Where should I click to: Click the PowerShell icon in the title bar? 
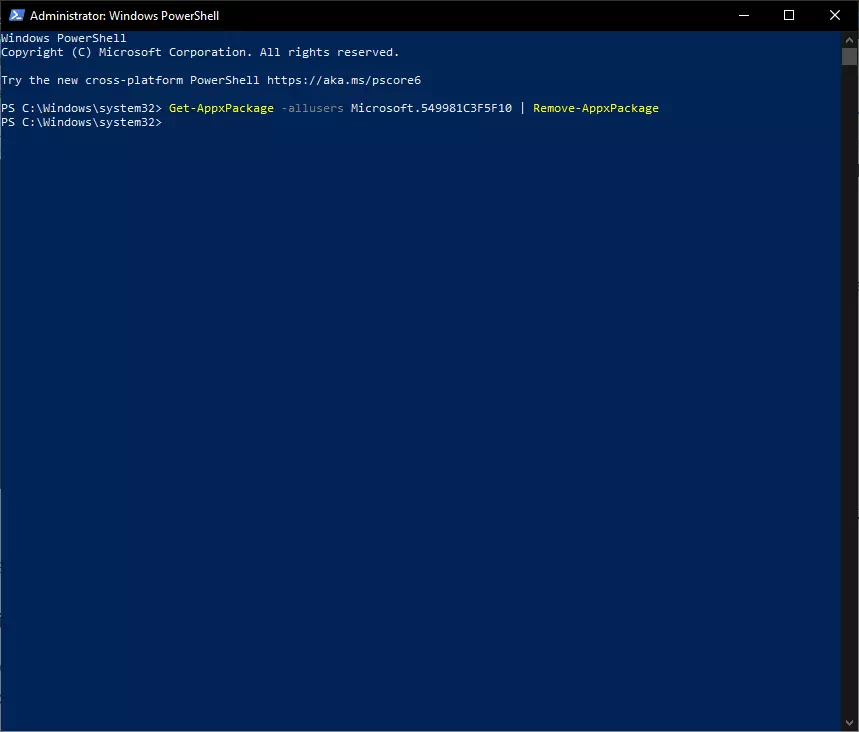tap(16, 15)
